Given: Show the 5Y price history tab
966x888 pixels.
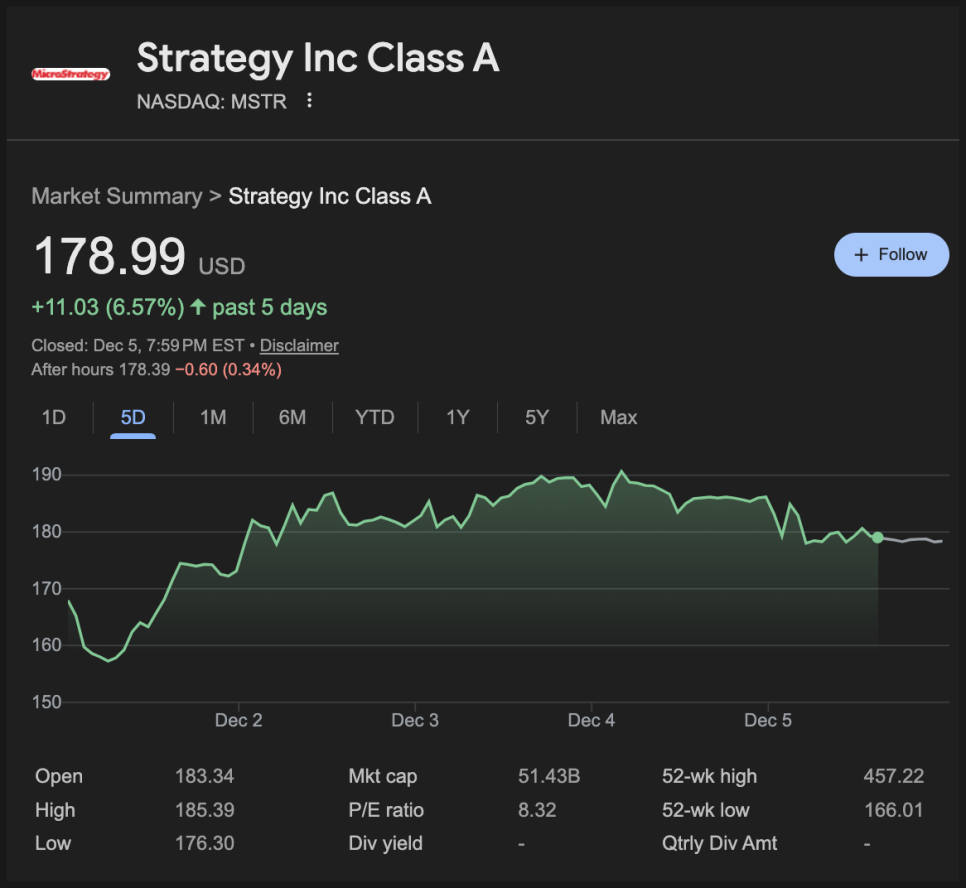Looking at the screenshot, I should (537, 418).
